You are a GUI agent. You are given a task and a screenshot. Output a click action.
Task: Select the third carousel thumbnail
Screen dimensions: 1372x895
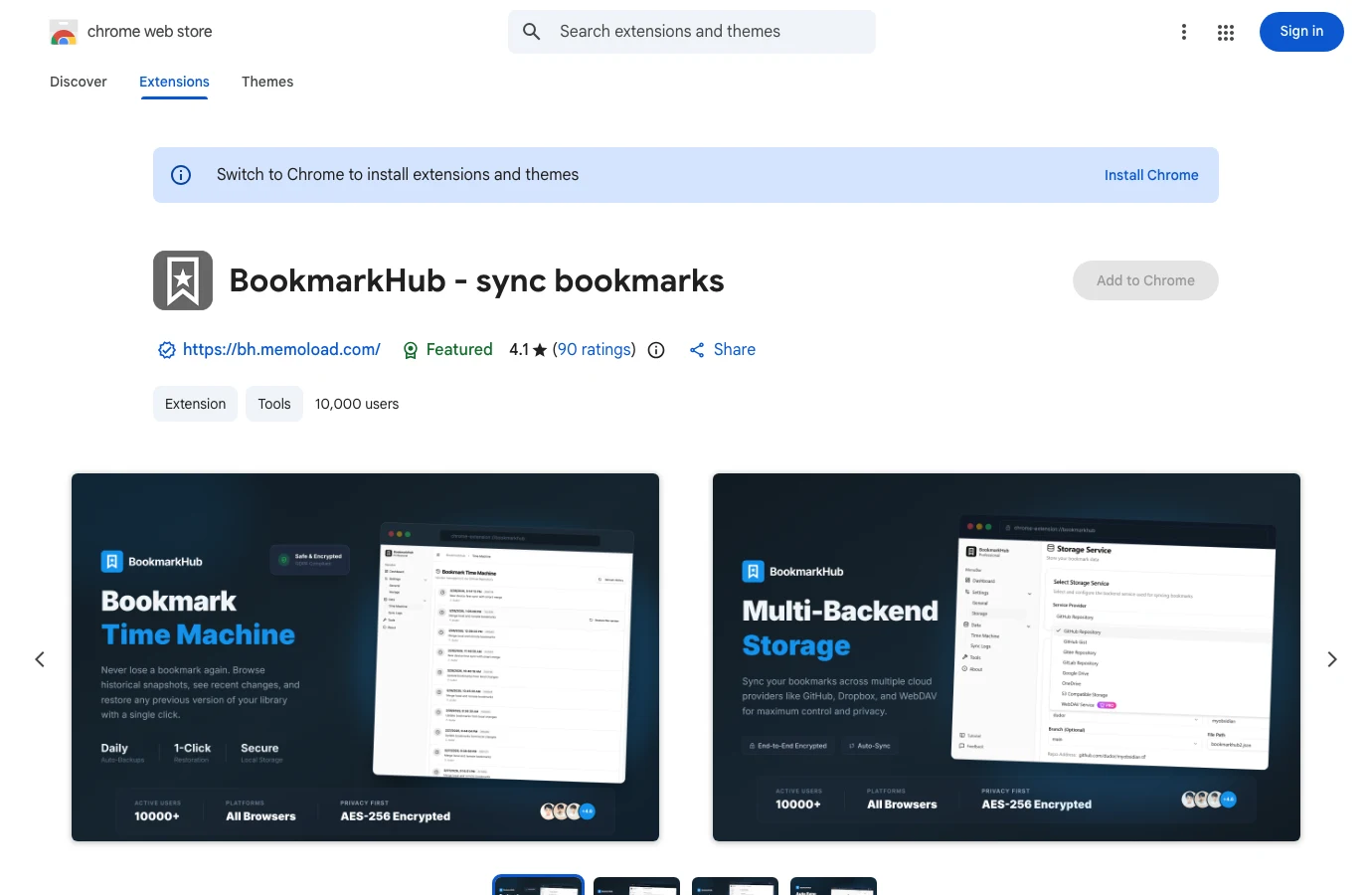coord(735,886)
